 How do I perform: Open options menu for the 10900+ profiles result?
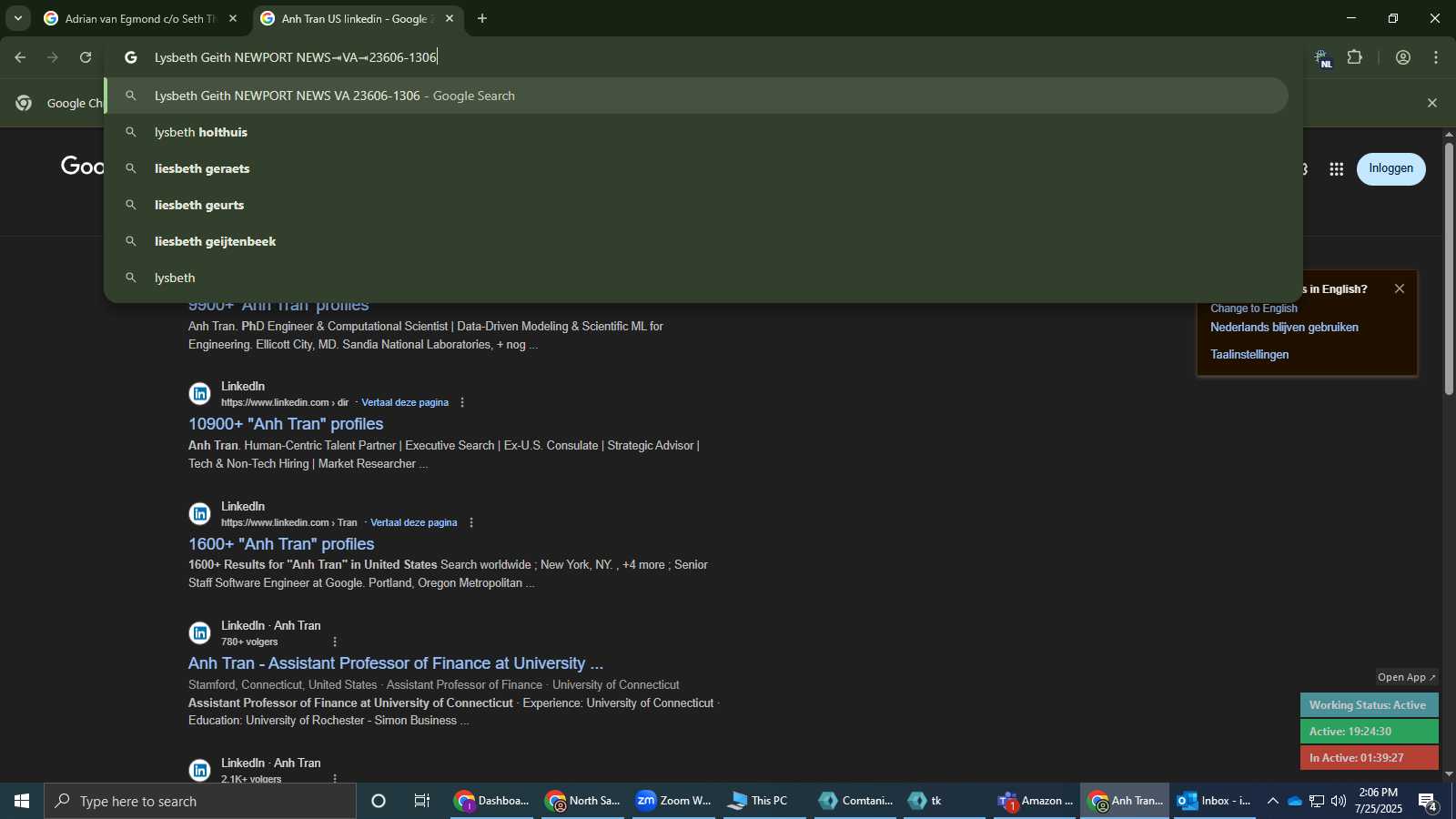pos(462,402)
